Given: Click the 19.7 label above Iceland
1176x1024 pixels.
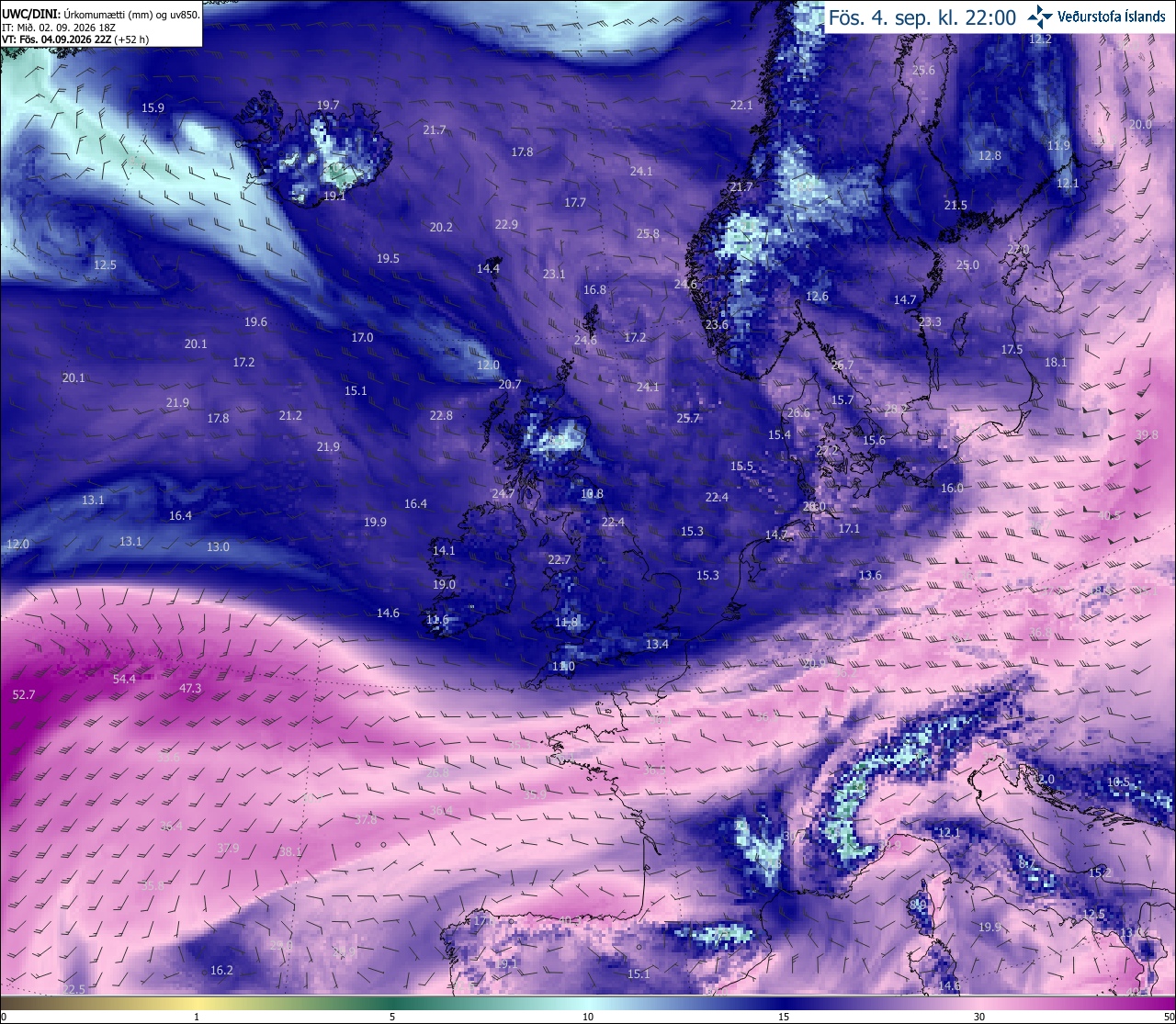Looking at the screenshot, I should point(328,106).
